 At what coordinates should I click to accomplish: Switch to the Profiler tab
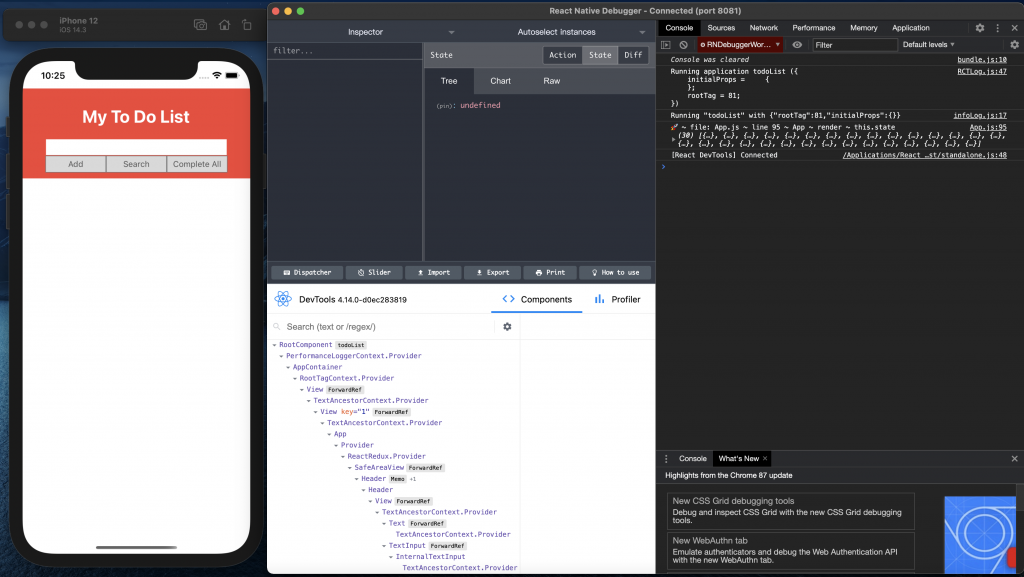click(x=617, y=300)
